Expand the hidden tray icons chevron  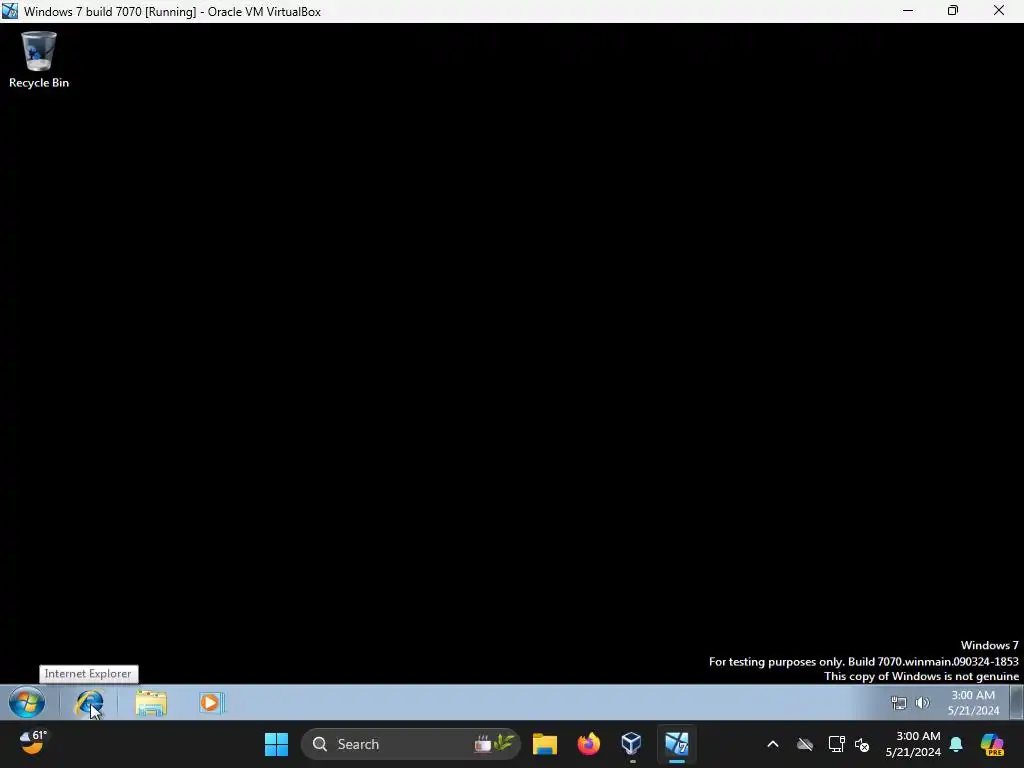pos(773,744)
